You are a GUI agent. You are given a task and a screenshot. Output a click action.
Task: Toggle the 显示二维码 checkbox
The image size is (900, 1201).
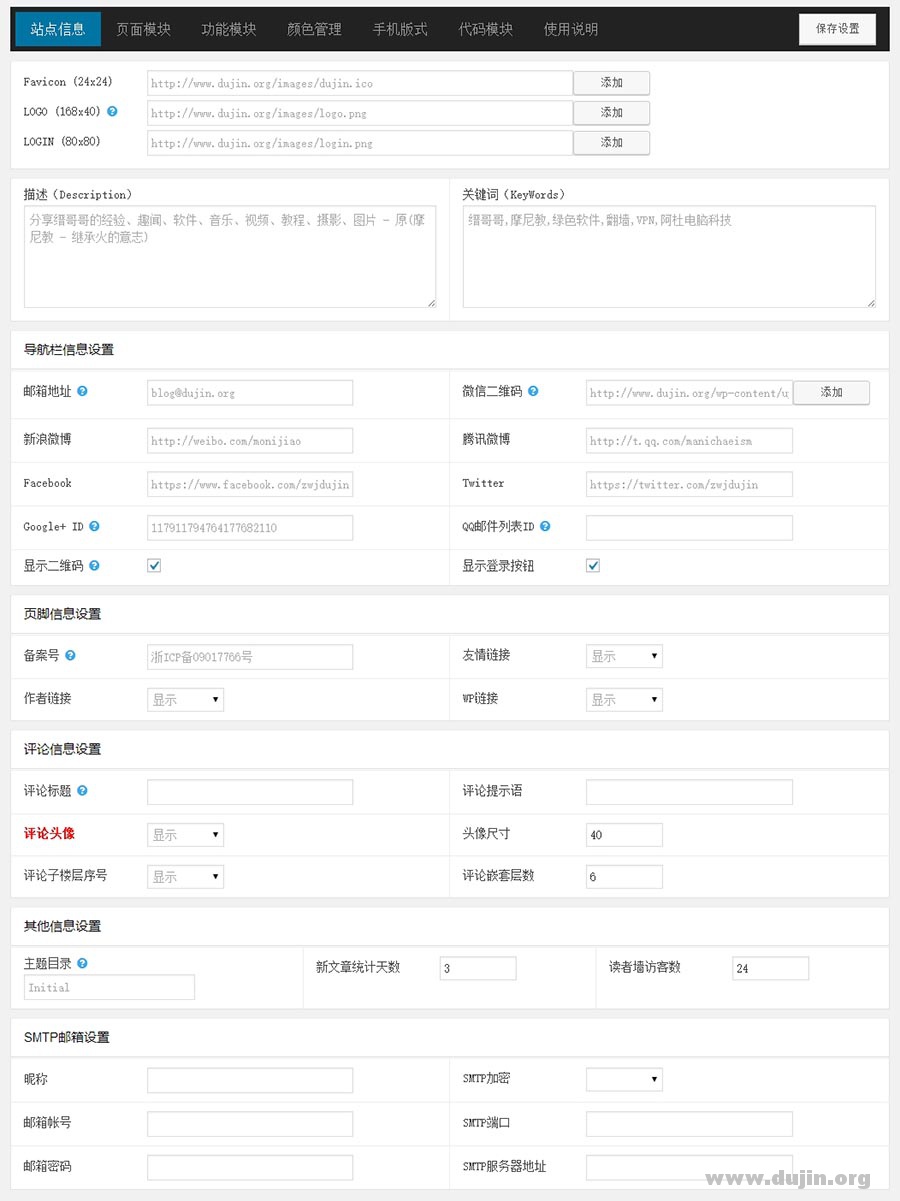click(154, 566)
